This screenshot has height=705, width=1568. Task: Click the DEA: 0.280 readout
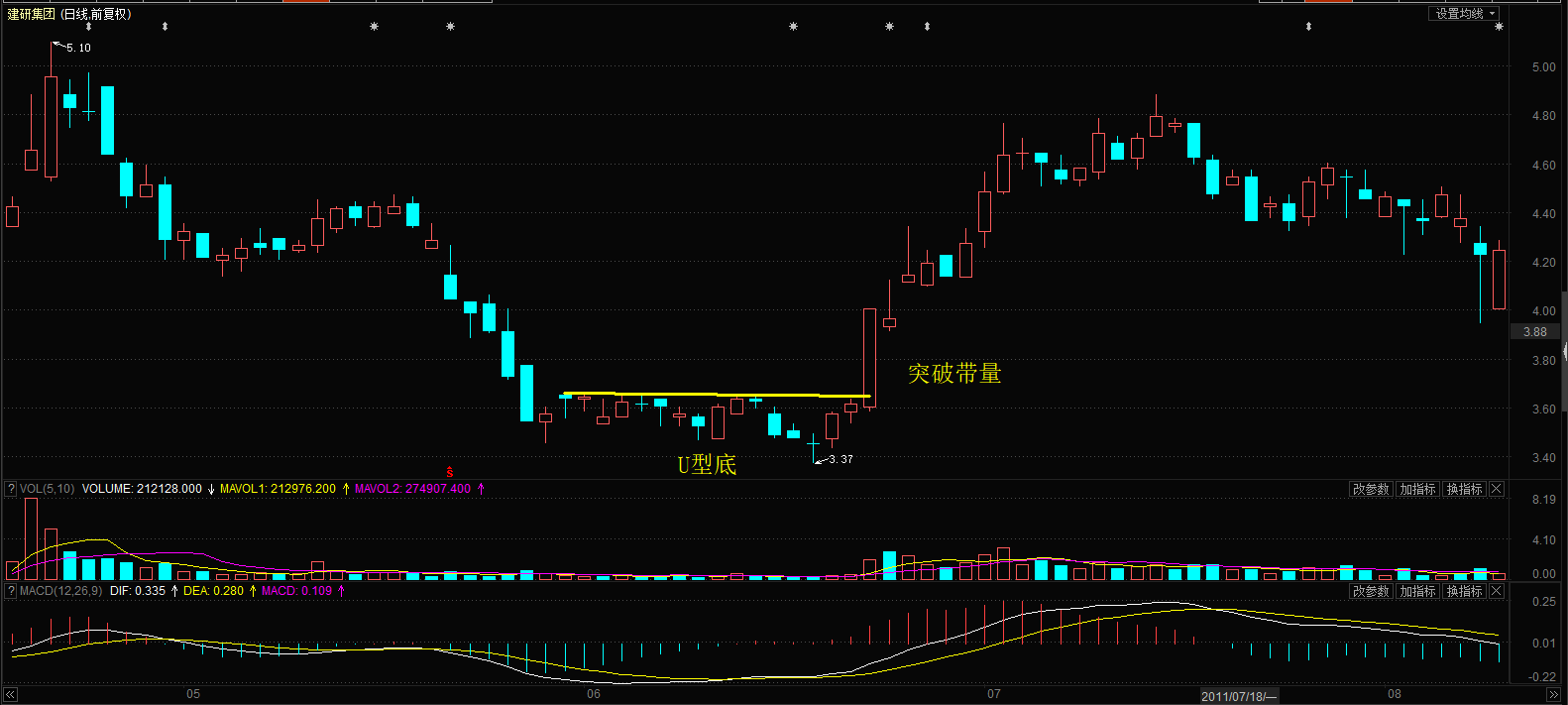click(x=213, y=591)
